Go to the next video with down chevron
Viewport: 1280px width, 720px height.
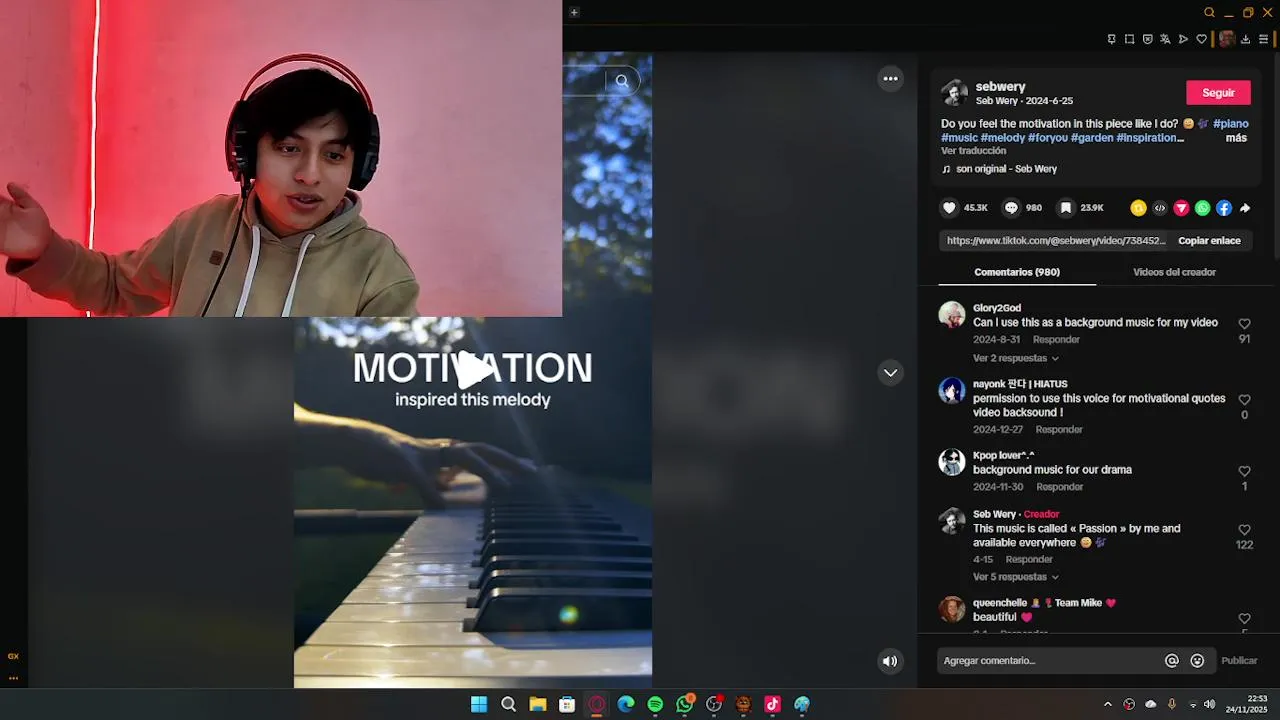[890, 373]
